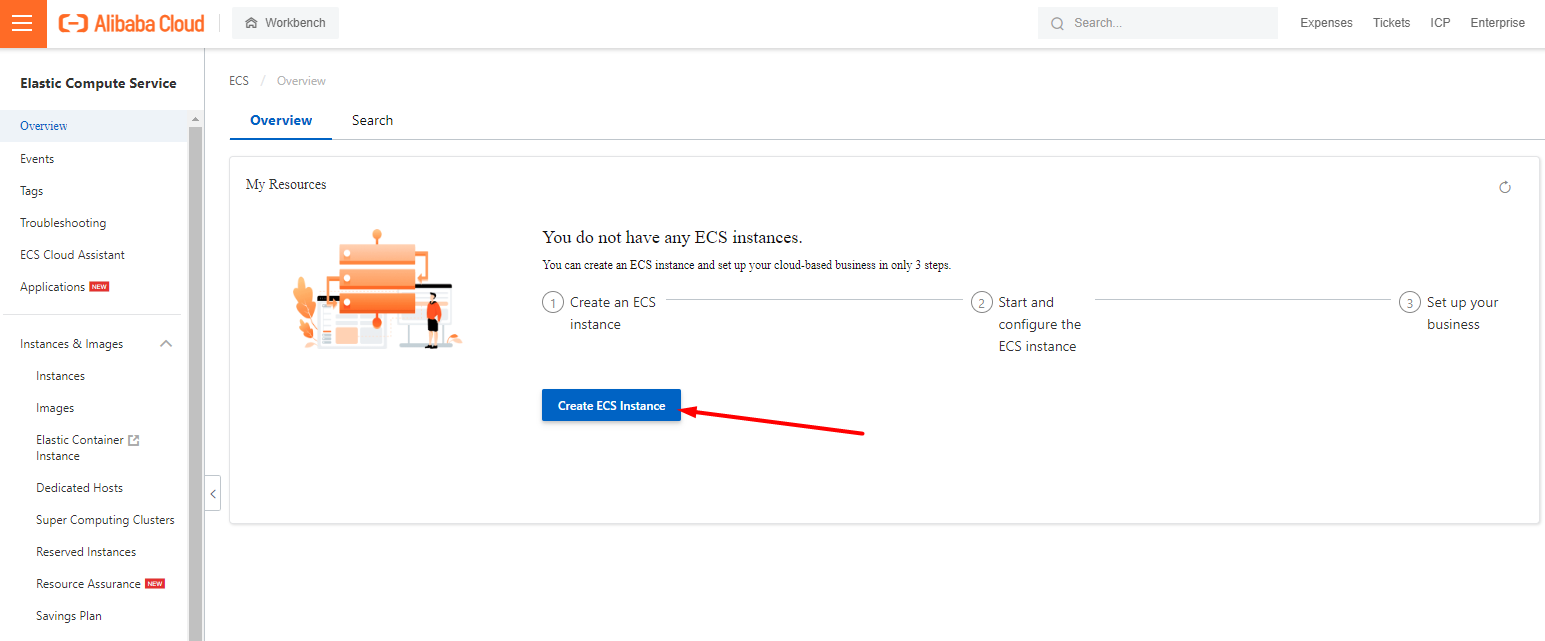1545x641 pixels.
Task: Click the Create ECS Instance button
Action: coord(611,405)
